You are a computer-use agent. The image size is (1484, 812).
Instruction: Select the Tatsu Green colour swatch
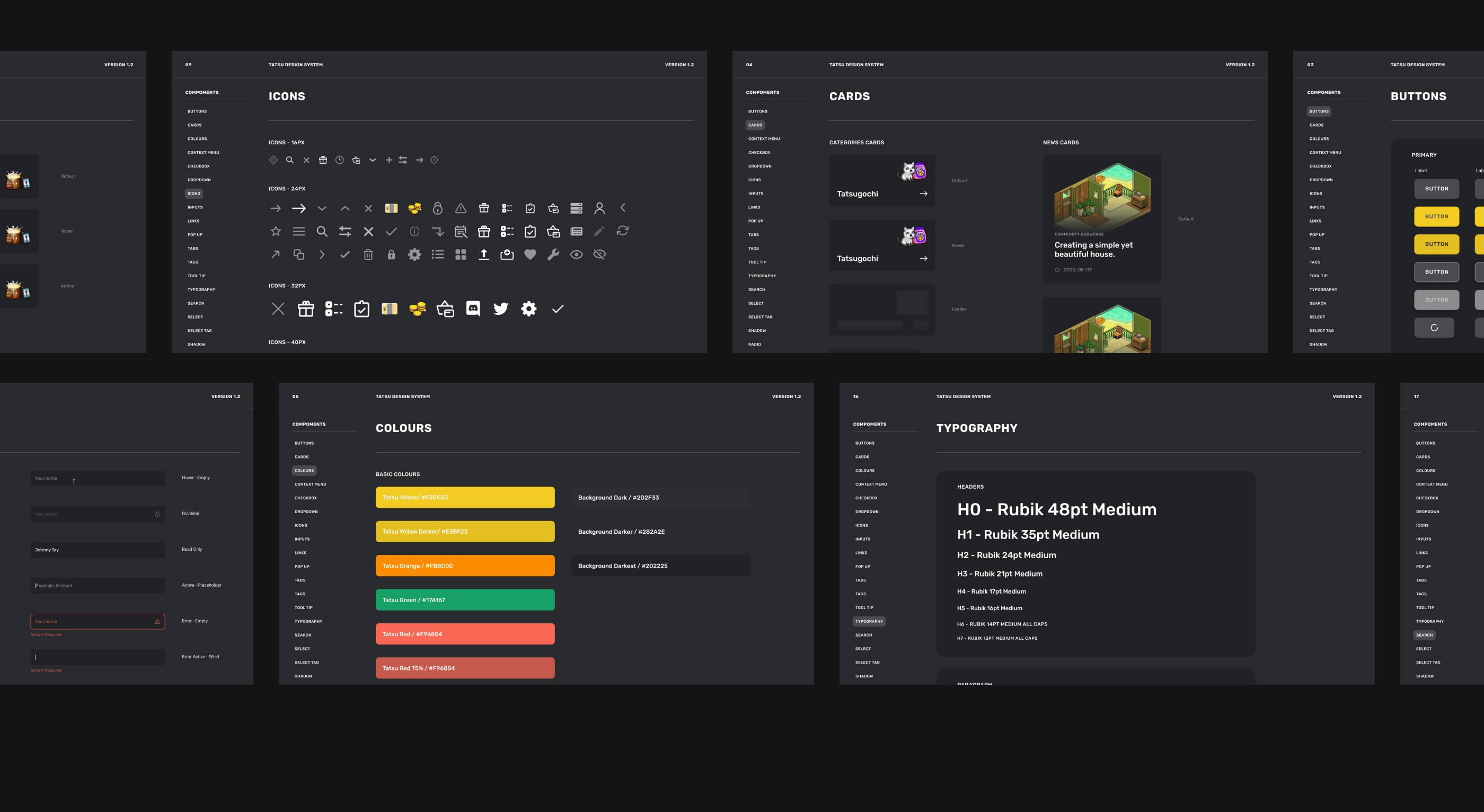[x=465, y=600]
